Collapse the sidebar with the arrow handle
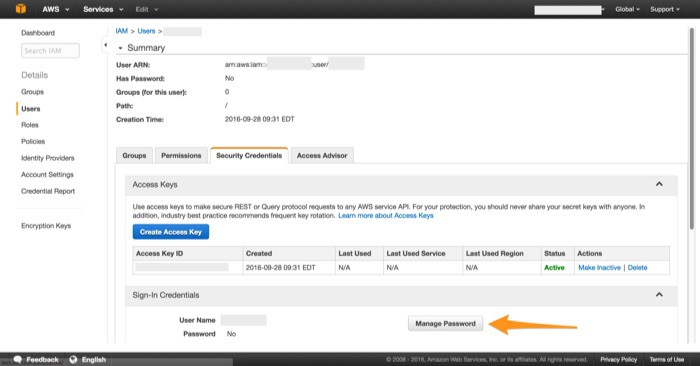The height and width of the screenshot is (366, 700). coord(105,45)
